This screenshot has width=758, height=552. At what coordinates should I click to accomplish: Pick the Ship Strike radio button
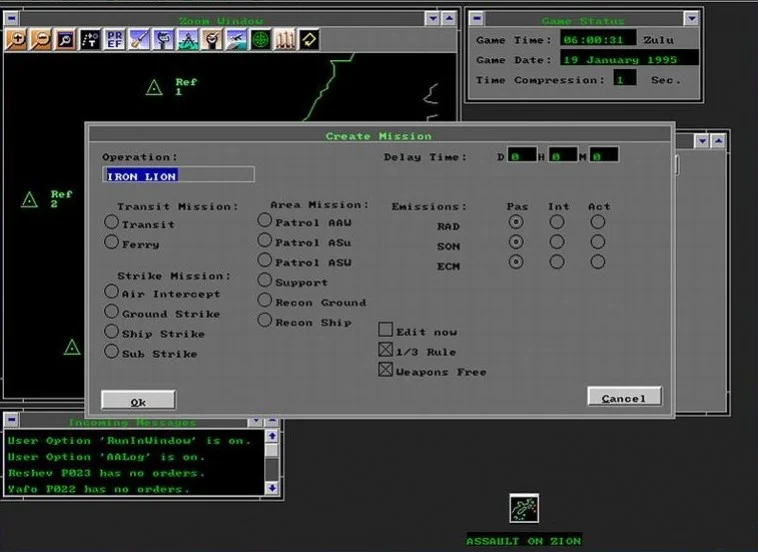pos(111,332)
